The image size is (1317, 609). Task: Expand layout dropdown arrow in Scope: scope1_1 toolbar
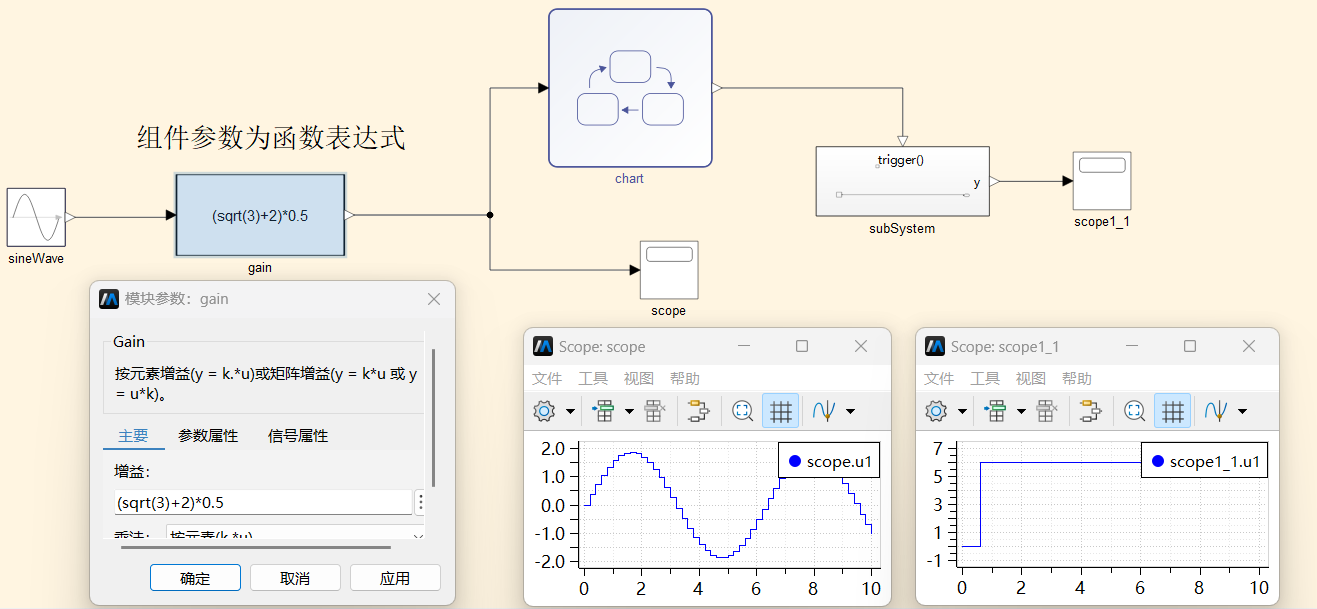click(x=1021, y=411)
